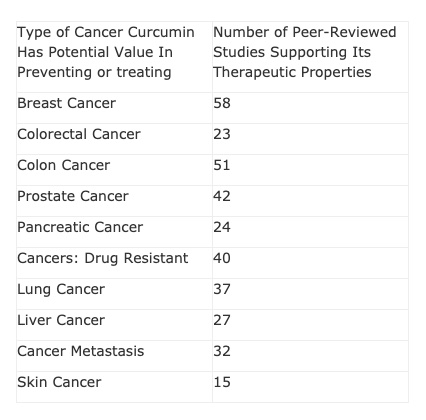Click the number 51 for Colon Cancer
Screen dimensions: 426x420
222,165
